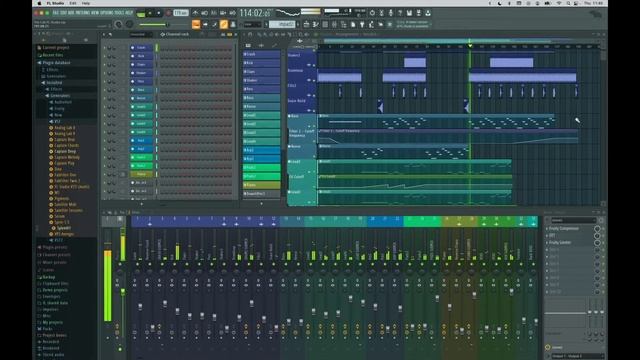Screen dimensions: 640x360
Task: Start playback with the play button
Action: click(150, 13)
